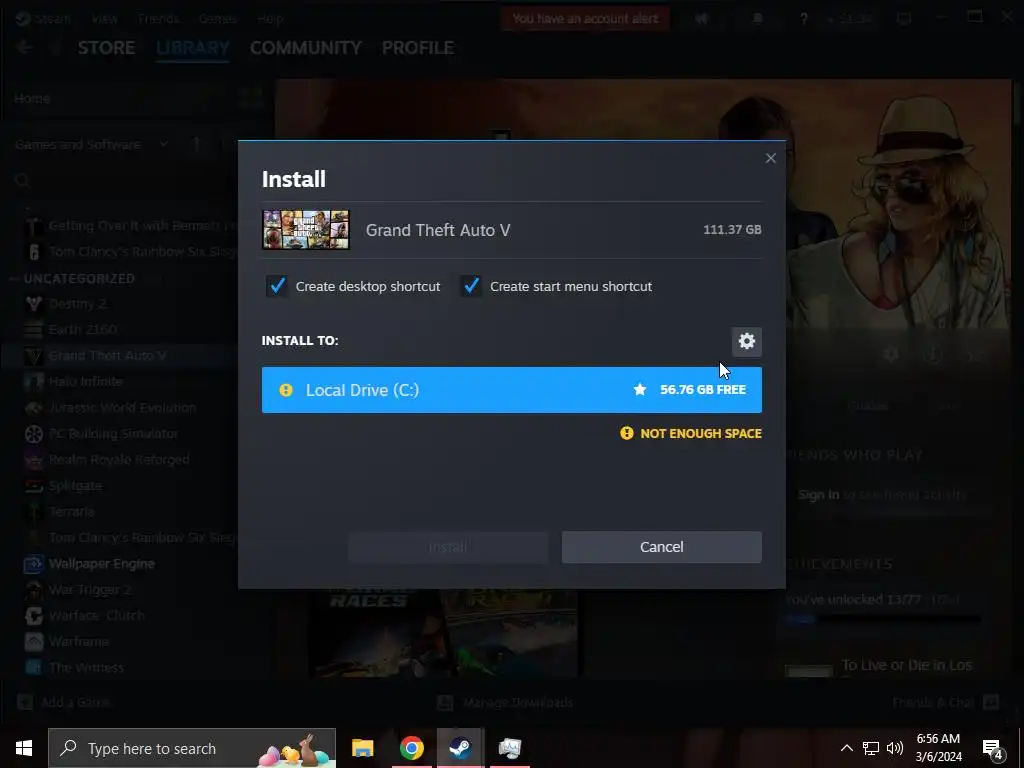Open Google Chrome from the taskbar
This screenshot has width=1024, height=768.
(411, 748)
